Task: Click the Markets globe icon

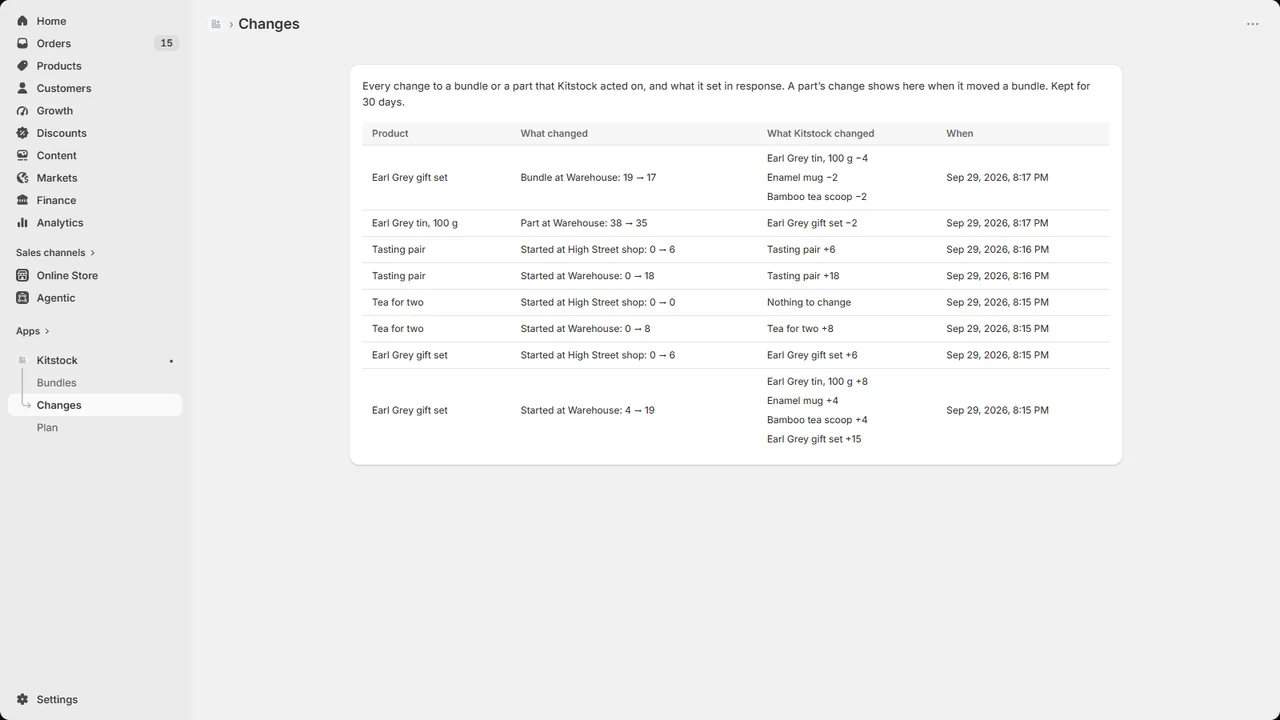Action: pos(22,178)
